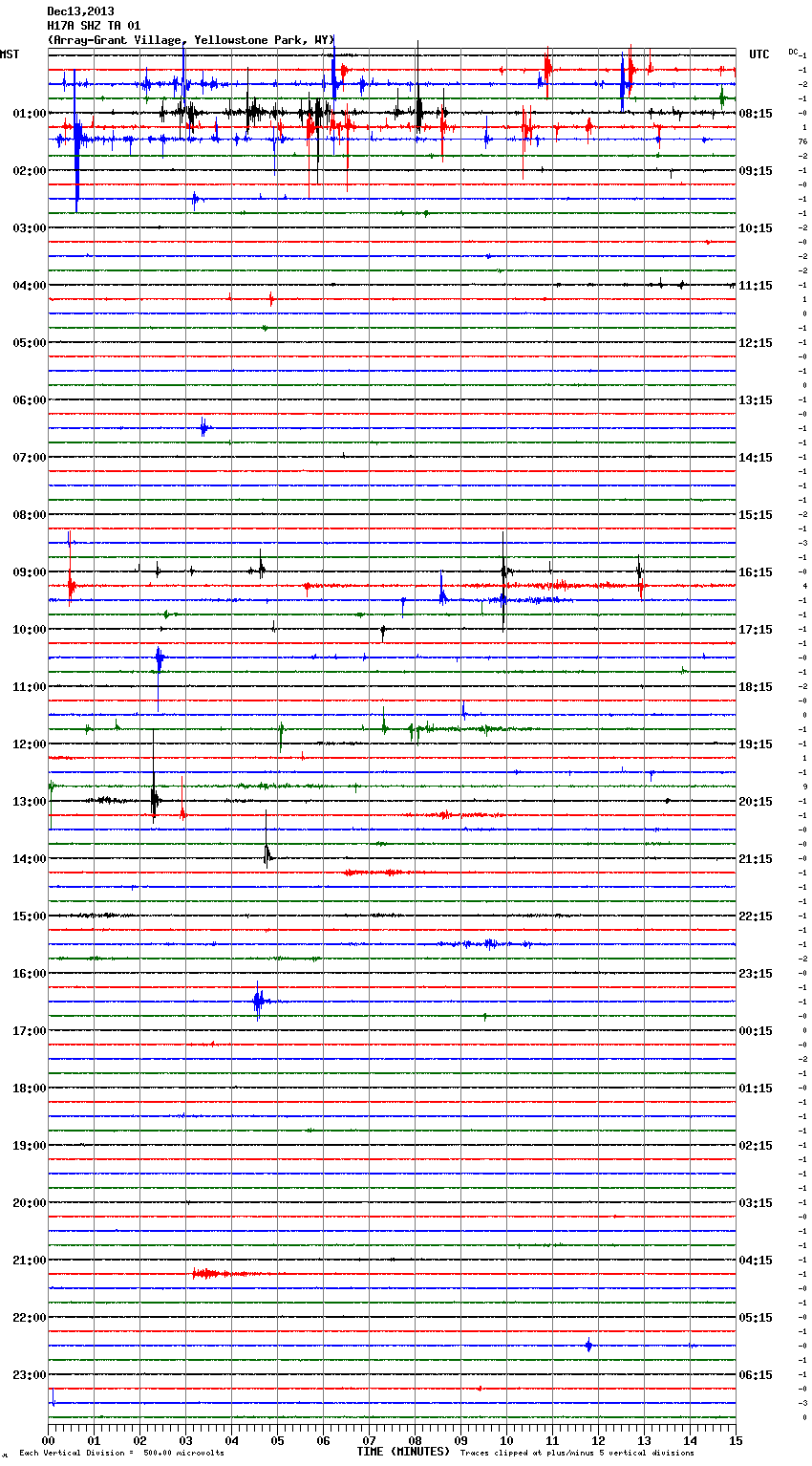Image resolution: width=812 pixels, height=1466 pixels.
Task: Click the 22:15 UTC time label
Action: click(x=756, y=916)
